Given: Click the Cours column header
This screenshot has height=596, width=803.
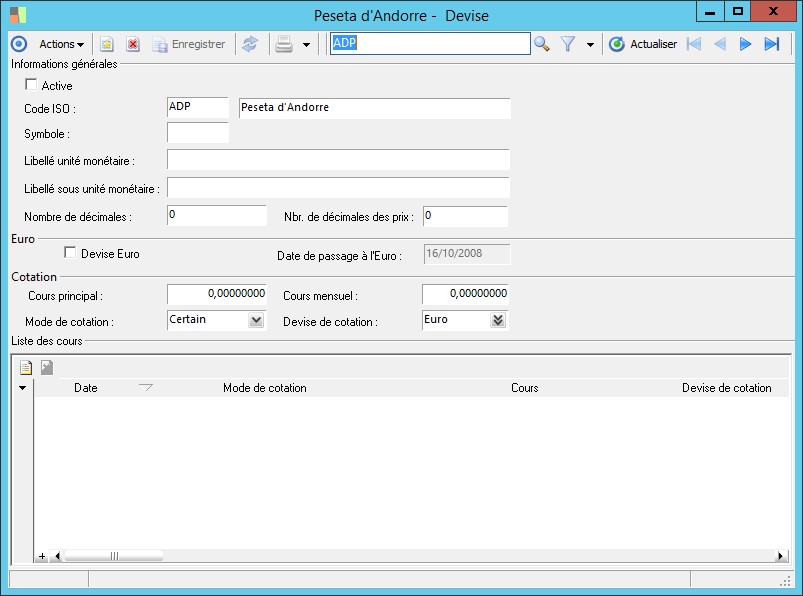Looking at the screenshot, I should pyautogui.click(x=524, y=388).
